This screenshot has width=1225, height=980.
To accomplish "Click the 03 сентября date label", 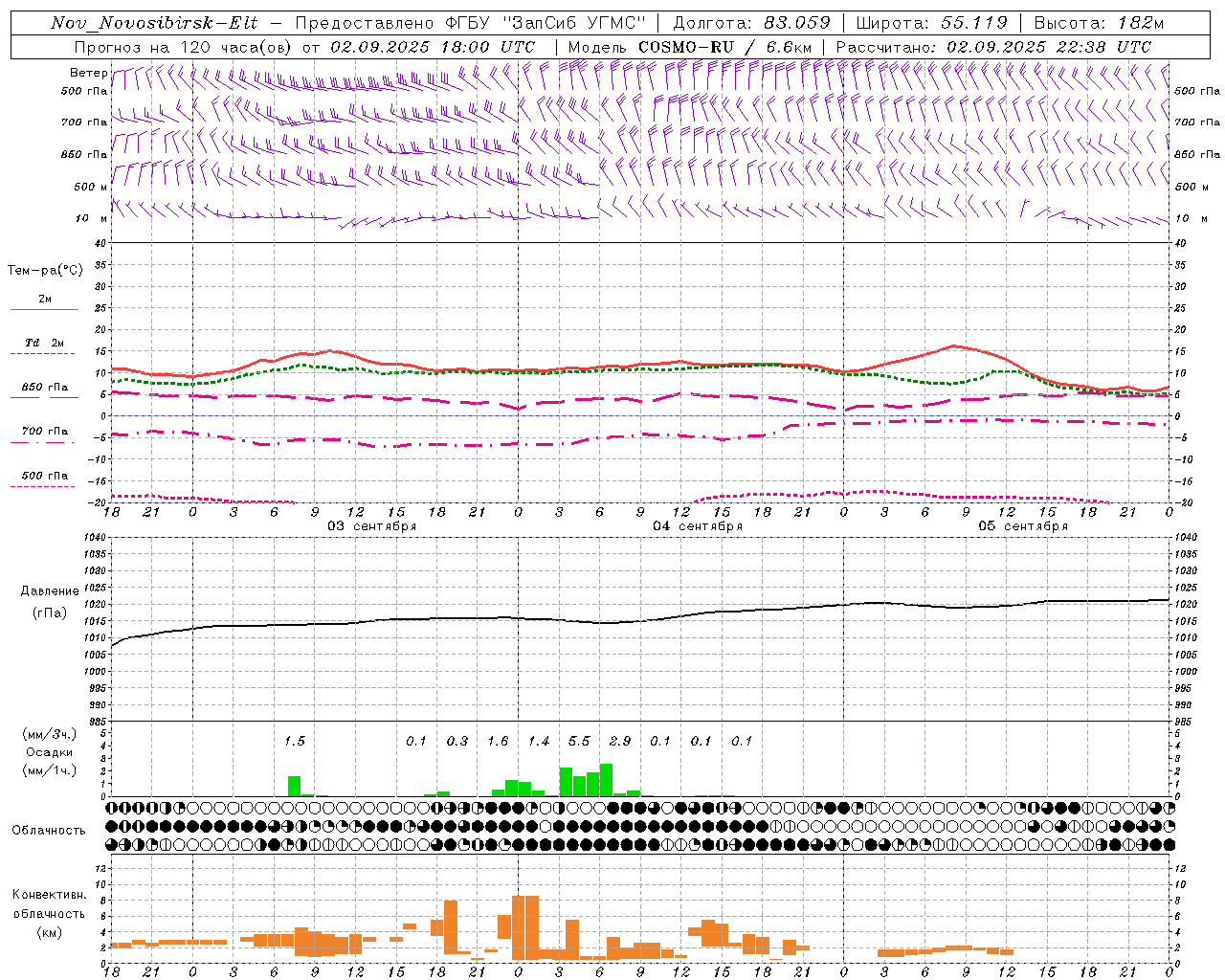I will pyautogui.click(x=372, y=526).
